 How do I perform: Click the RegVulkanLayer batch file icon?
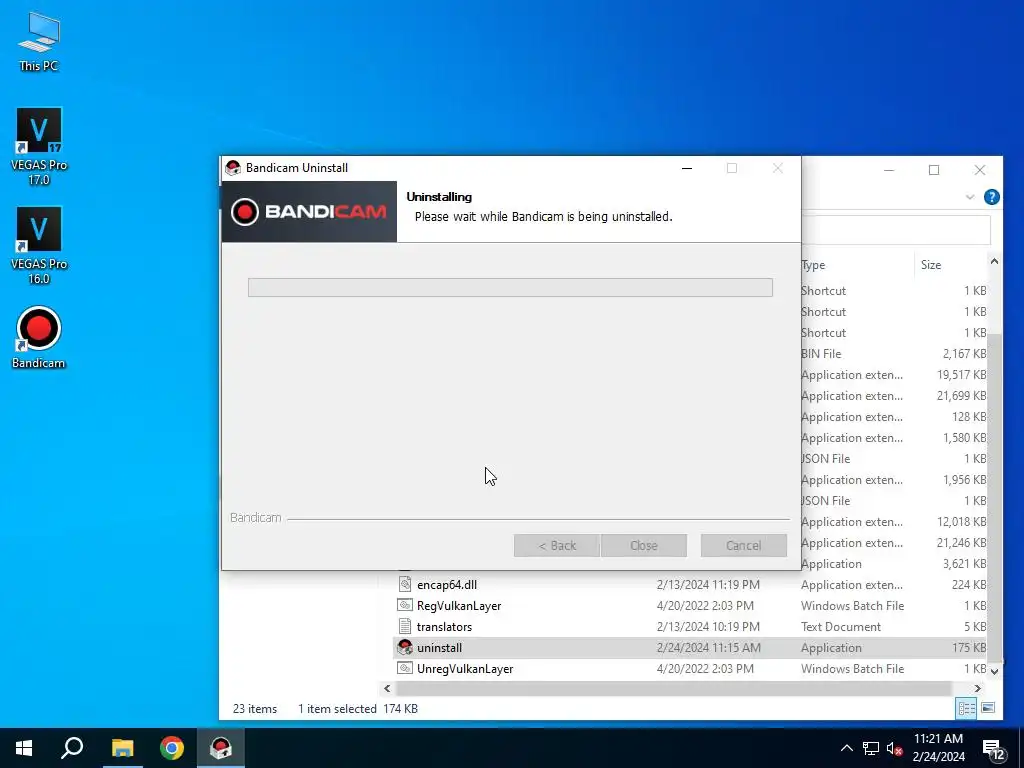tap(405, 605)
